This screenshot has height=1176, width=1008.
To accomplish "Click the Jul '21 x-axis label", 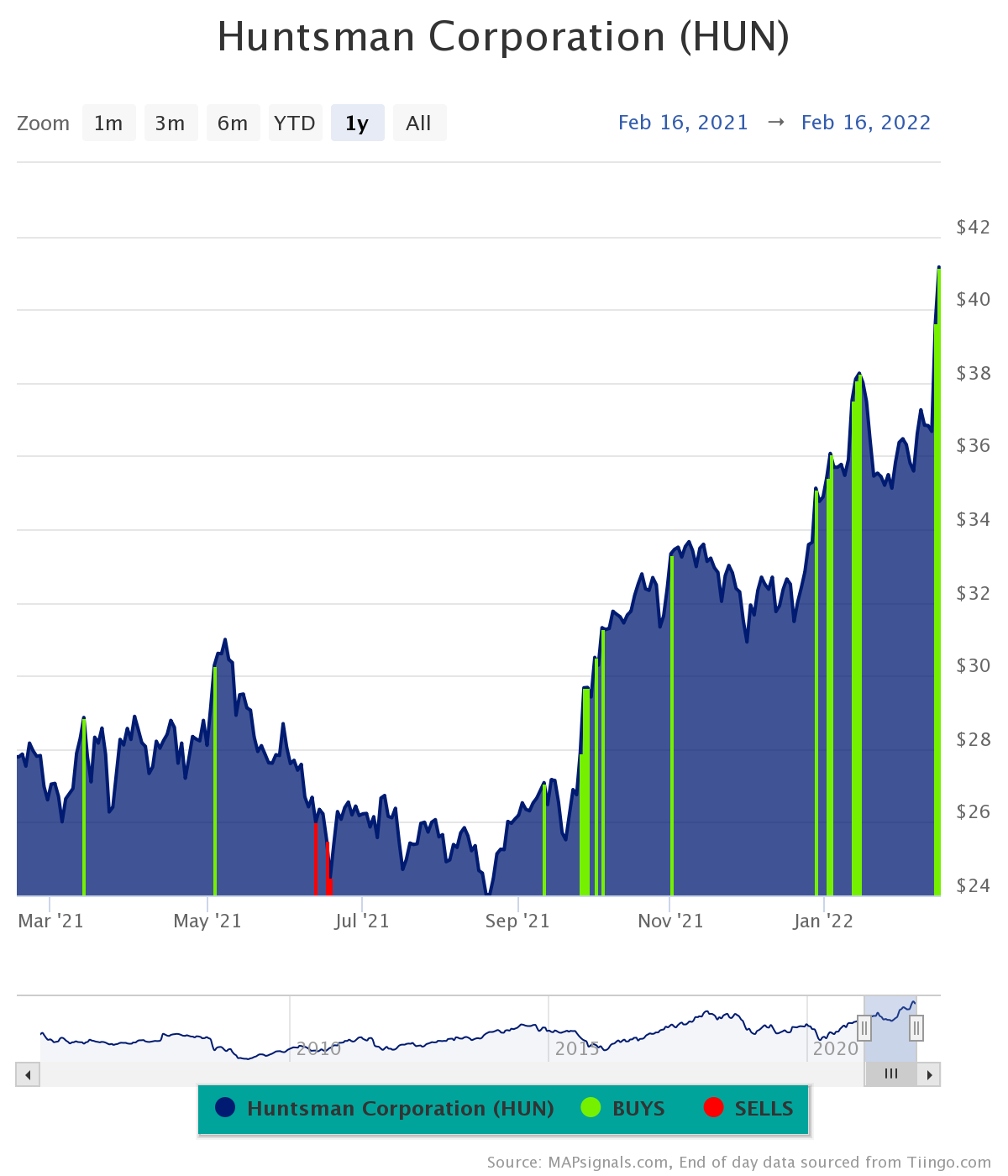I will pyautogui.click(x=362, y=921).
